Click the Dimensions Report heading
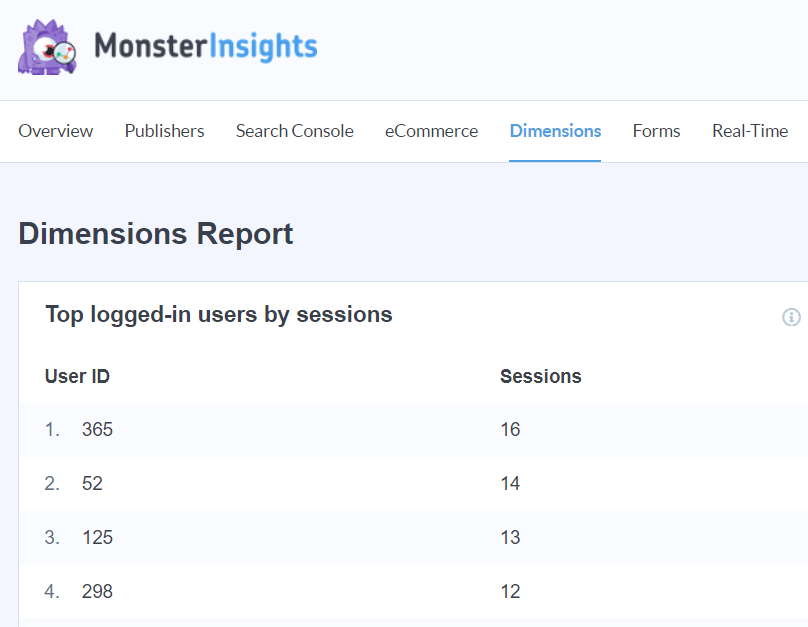Image resolution: width=808 pixels, height=627 pixels. [155, 233]
